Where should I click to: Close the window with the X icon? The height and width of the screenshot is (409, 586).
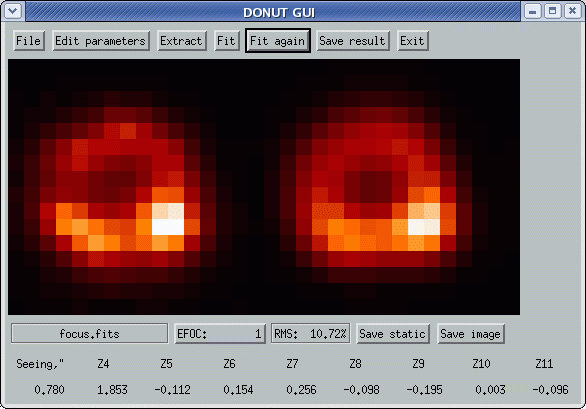click(x=572, y=11)
